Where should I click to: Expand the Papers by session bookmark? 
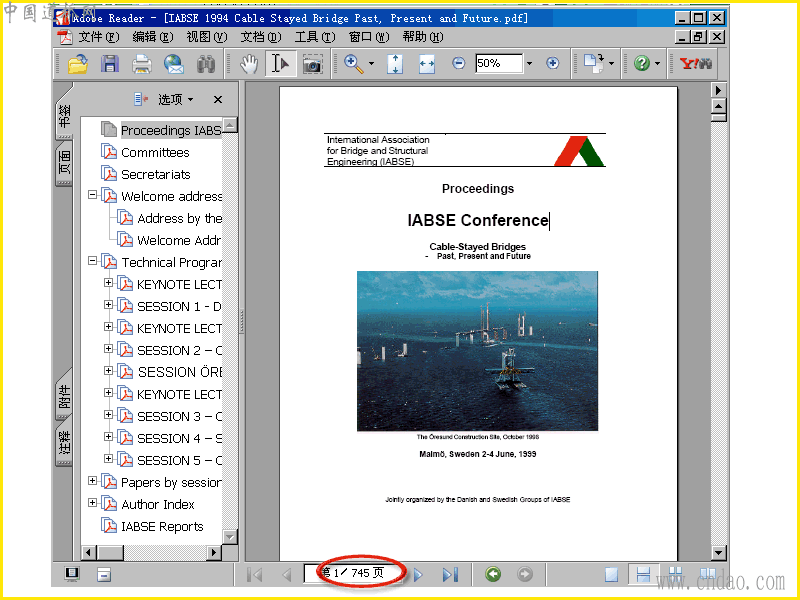pos(93,482)
